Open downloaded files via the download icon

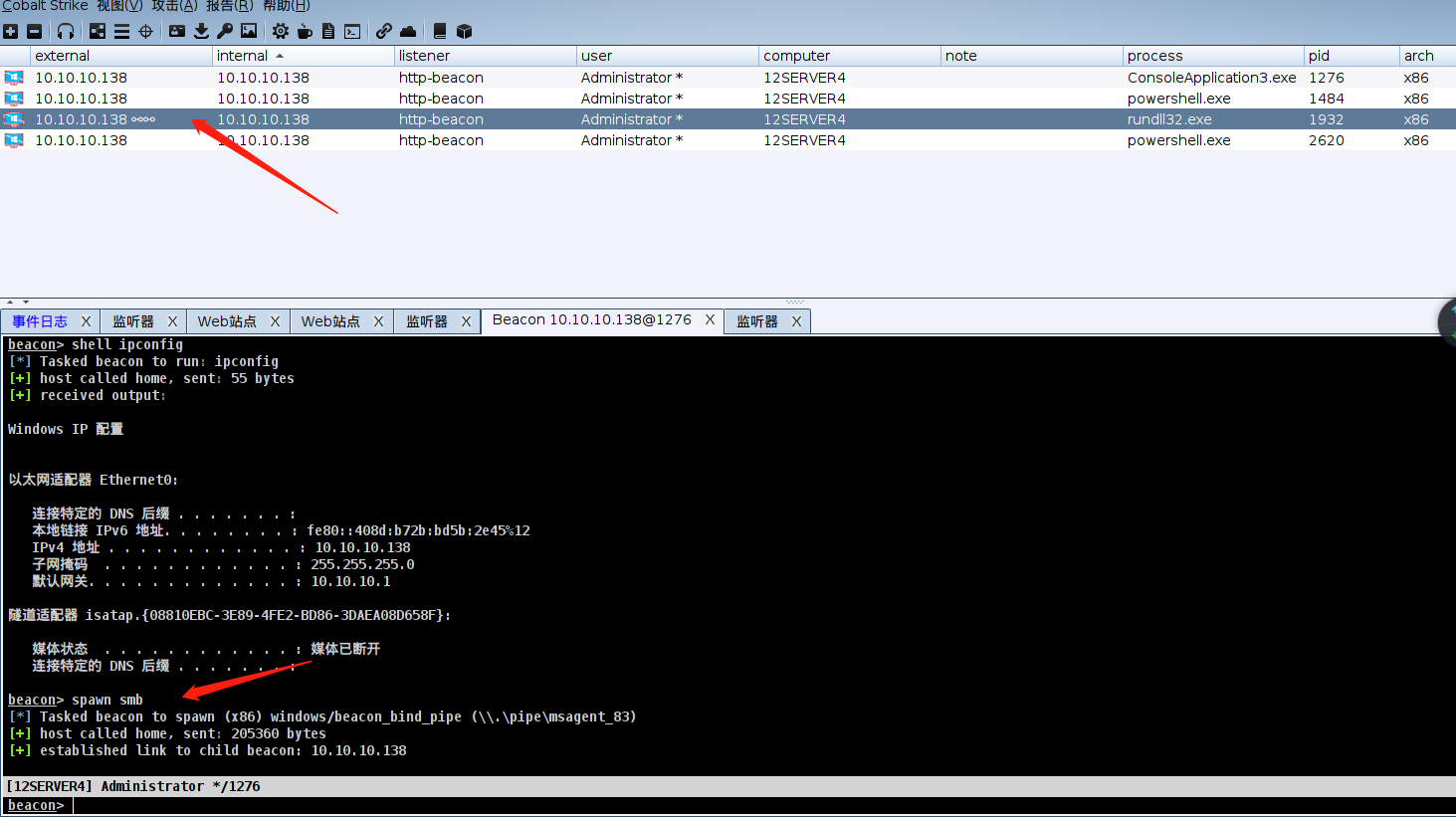point(201,31)
